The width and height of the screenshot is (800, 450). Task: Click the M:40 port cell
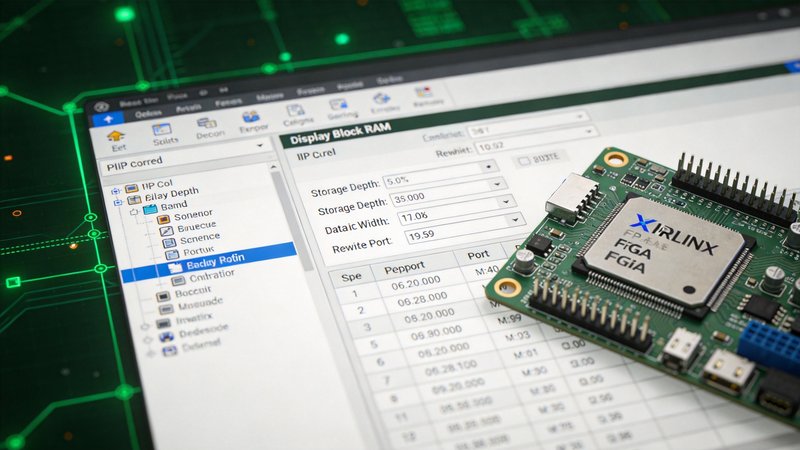point(487,271)
